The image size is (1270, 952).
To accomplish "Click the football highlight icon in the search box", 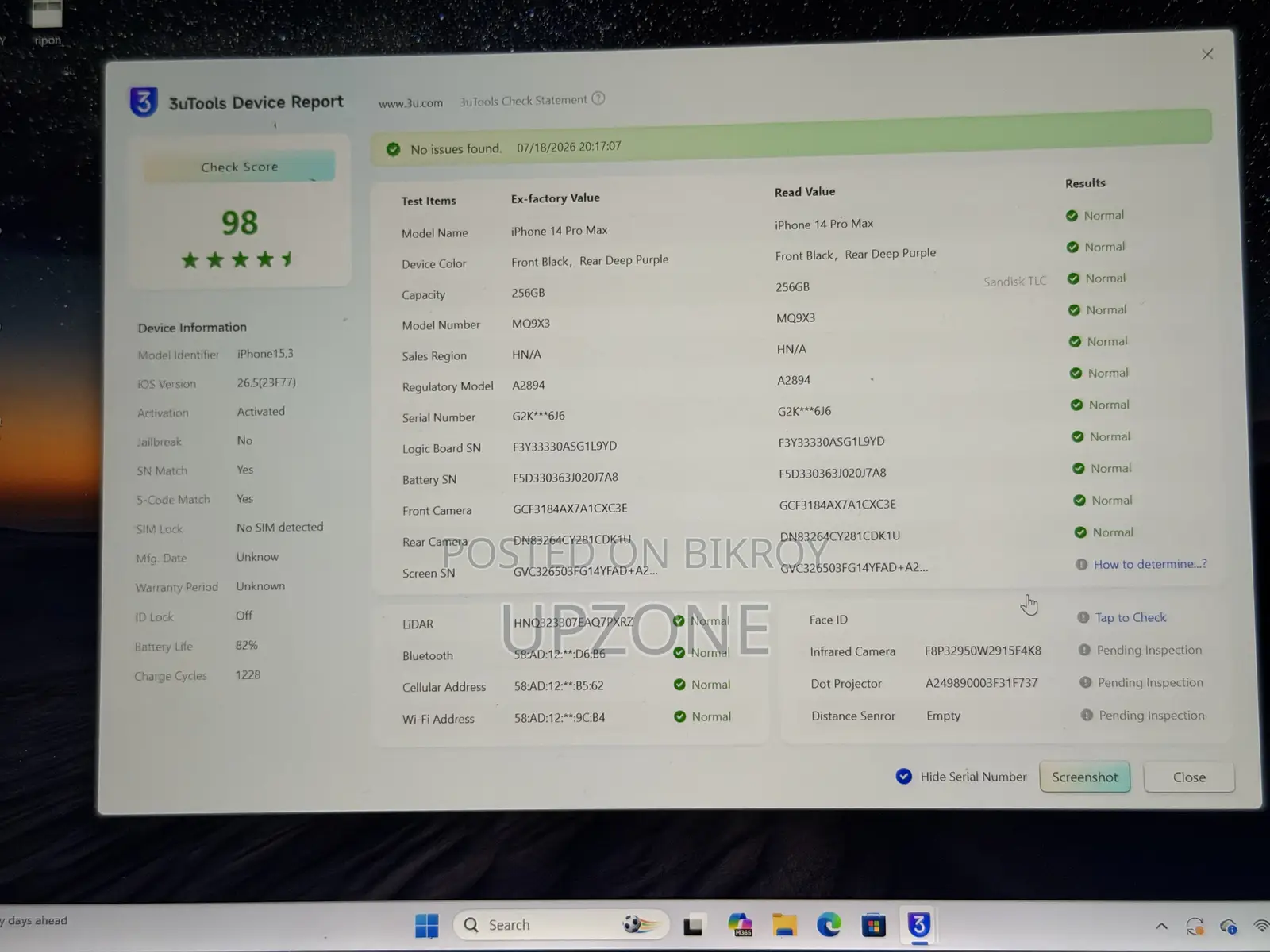I will tap(640, 924).
